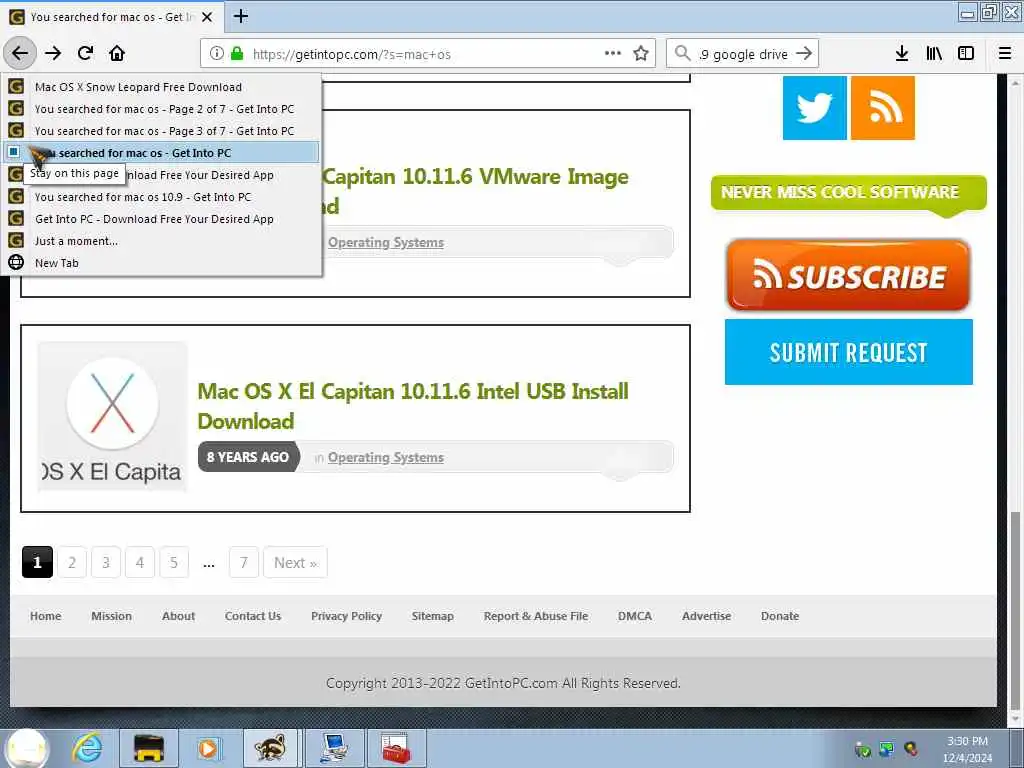Open 'Operating Systems' category under Intel USB post
1024x768 pixels.
coord(385,457)
